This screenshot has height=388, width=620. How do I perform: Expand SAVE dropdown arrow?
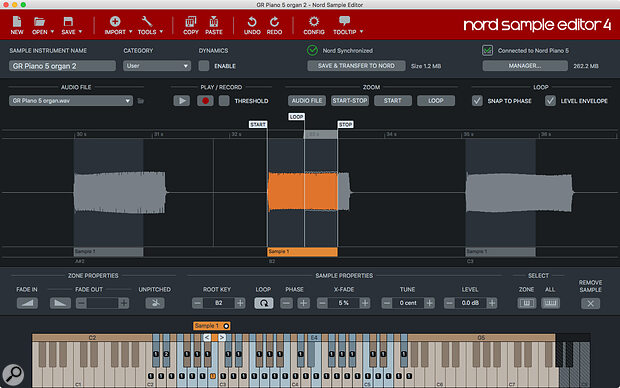(x=80, y=32)
